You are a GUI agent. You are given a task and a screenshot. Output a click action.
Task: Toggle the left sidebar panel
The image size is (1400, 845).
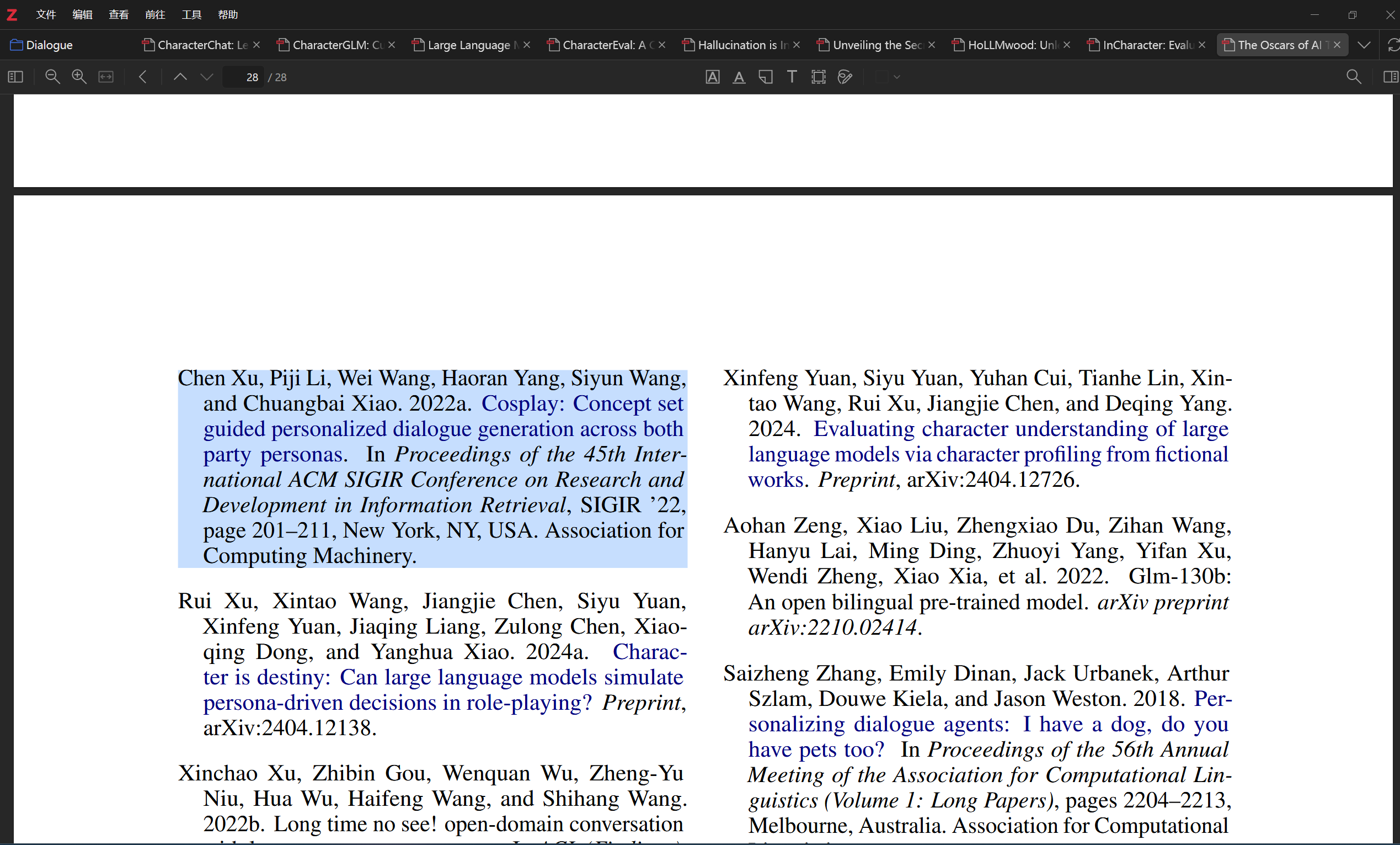click(x=15, y=77)
